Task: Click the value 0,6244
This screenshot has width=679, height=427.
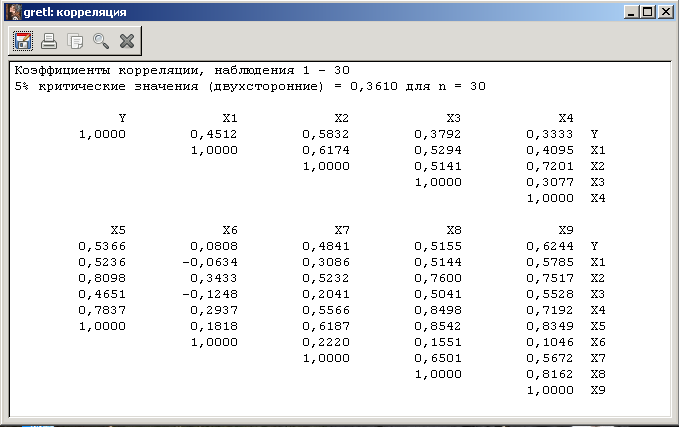Action: 550,246
